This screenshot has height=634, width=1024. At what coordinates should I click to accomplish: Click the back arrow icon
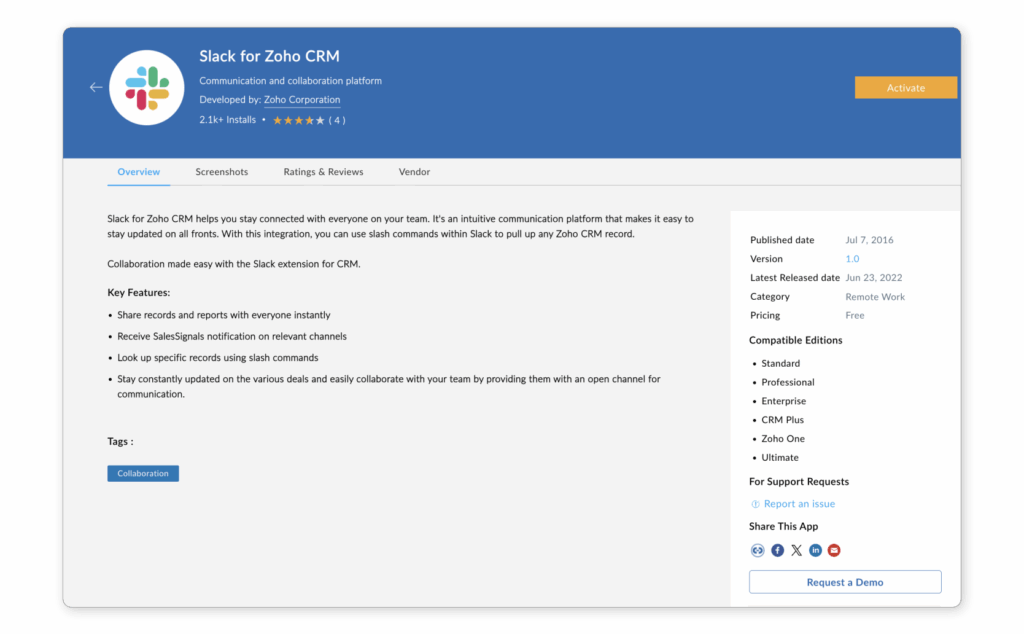click(x=96, y=87)
